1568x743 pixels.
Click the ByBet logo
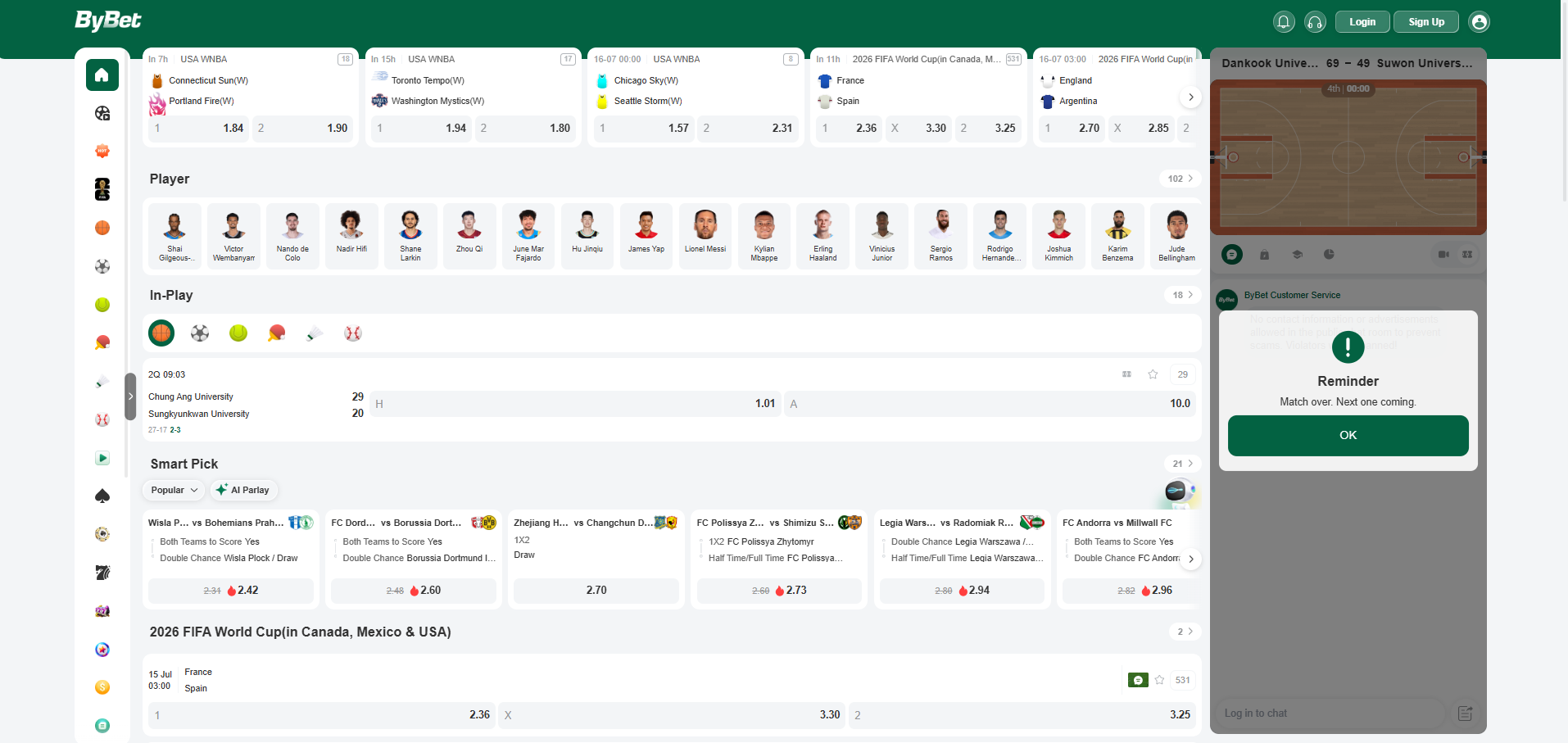[x=108, y=20]
